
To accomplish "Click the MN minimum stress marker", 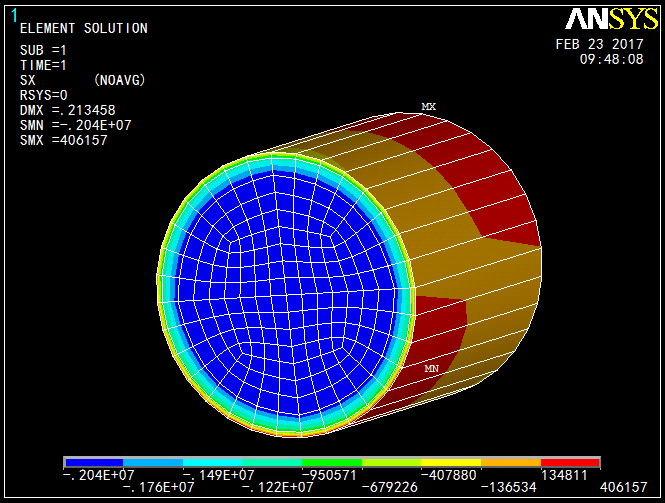I will [x=432, y=369].
